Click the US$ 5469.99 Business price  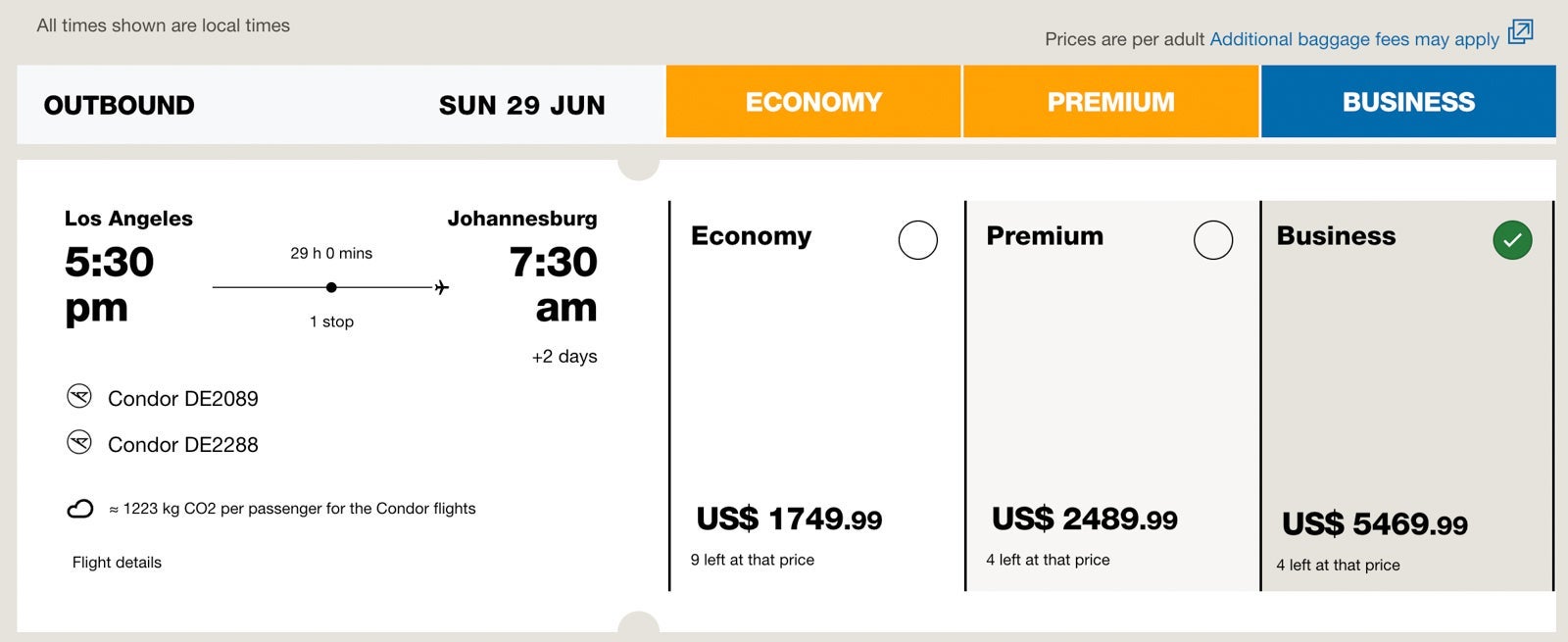1375,524
